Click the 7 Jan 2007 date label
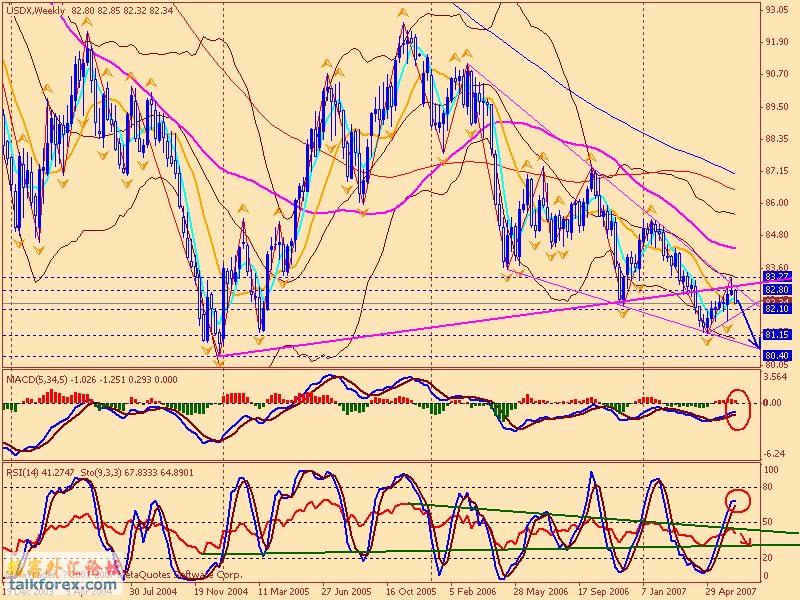Image resolution: width=800 pixels, height=600 pixels. tap(665, 591)
